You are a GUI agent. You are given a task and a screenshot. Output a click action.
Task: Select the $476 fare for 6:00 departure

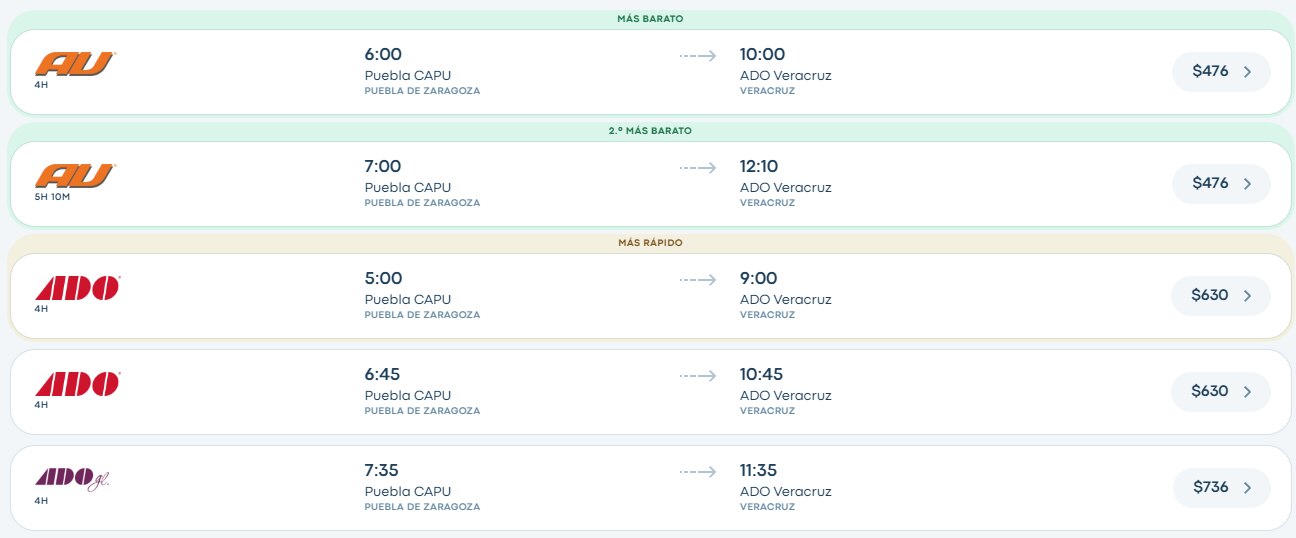pyautogui.click(x=1221, y=72)
